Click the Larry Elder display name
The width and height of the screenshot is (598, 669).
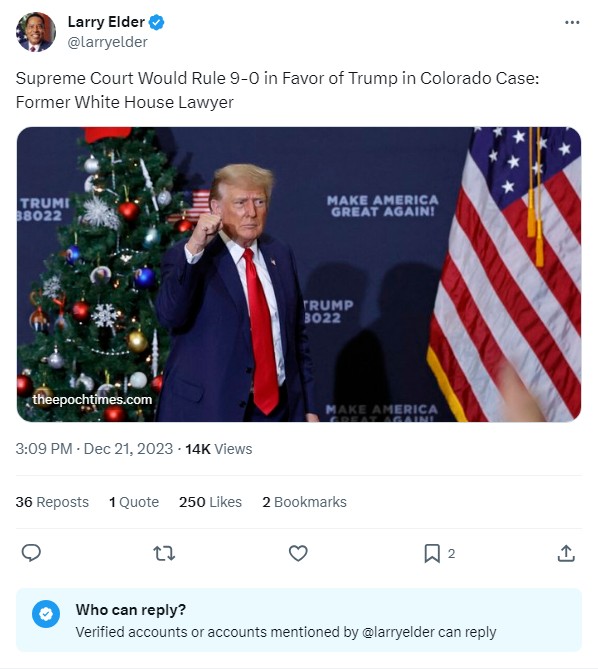106,22
